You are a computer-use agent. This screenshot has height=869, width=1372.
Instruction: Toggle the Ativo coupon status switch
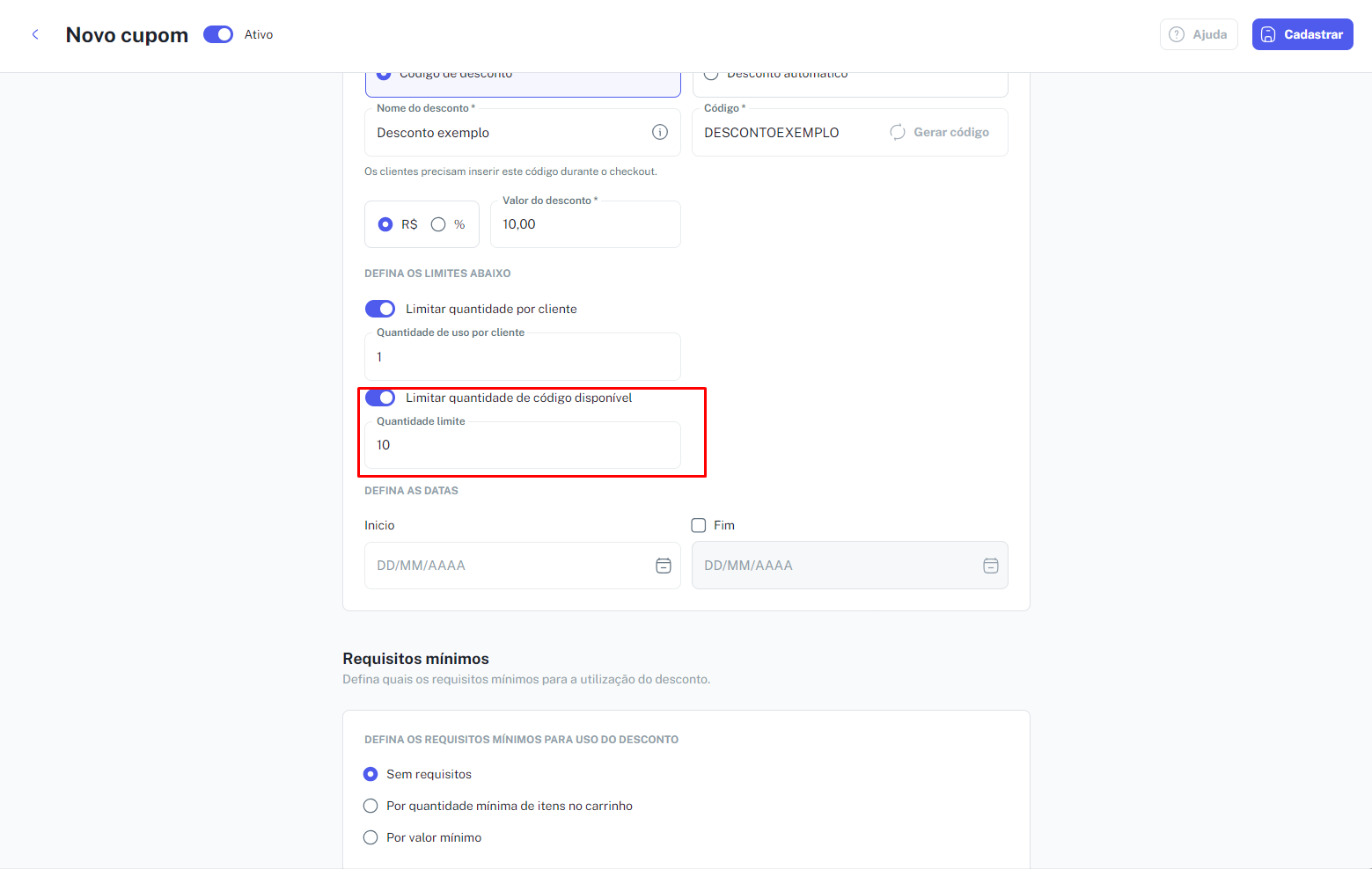click(x=218, y=34)
